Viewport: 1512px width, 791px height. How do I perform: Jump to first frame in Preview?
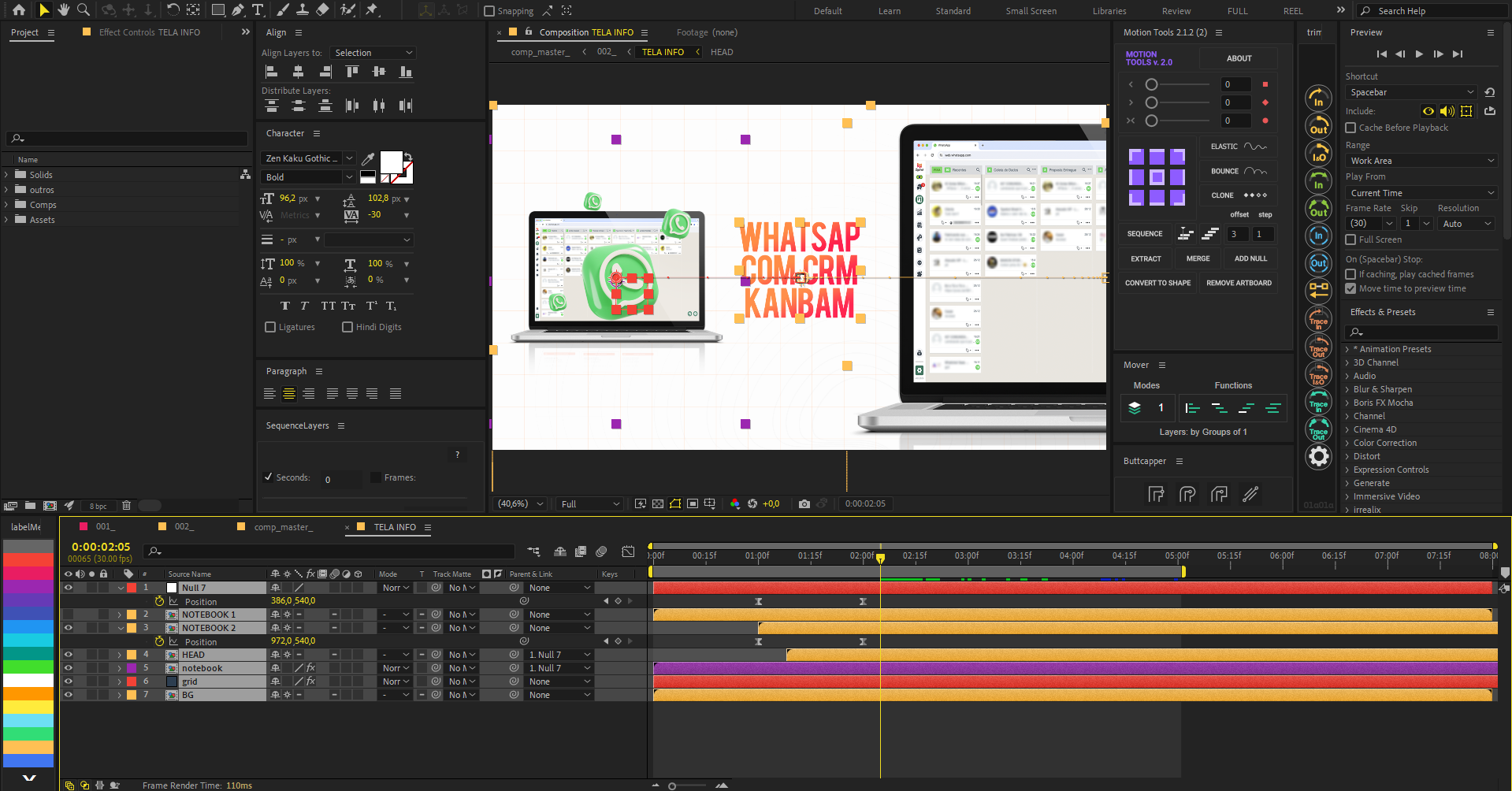[1381, 54]
